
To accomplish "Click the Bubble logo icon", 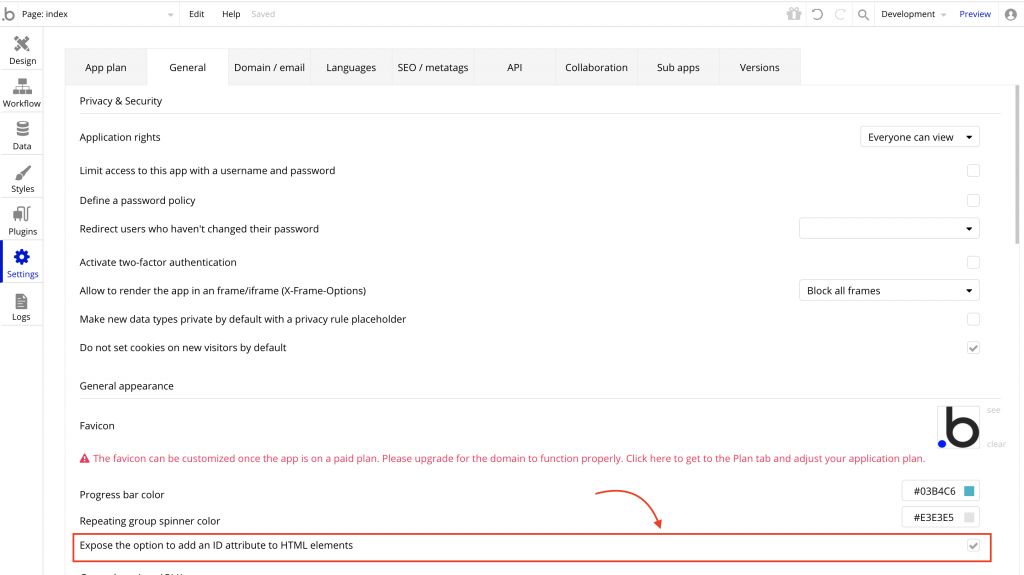I will click(x=8, y=14).
